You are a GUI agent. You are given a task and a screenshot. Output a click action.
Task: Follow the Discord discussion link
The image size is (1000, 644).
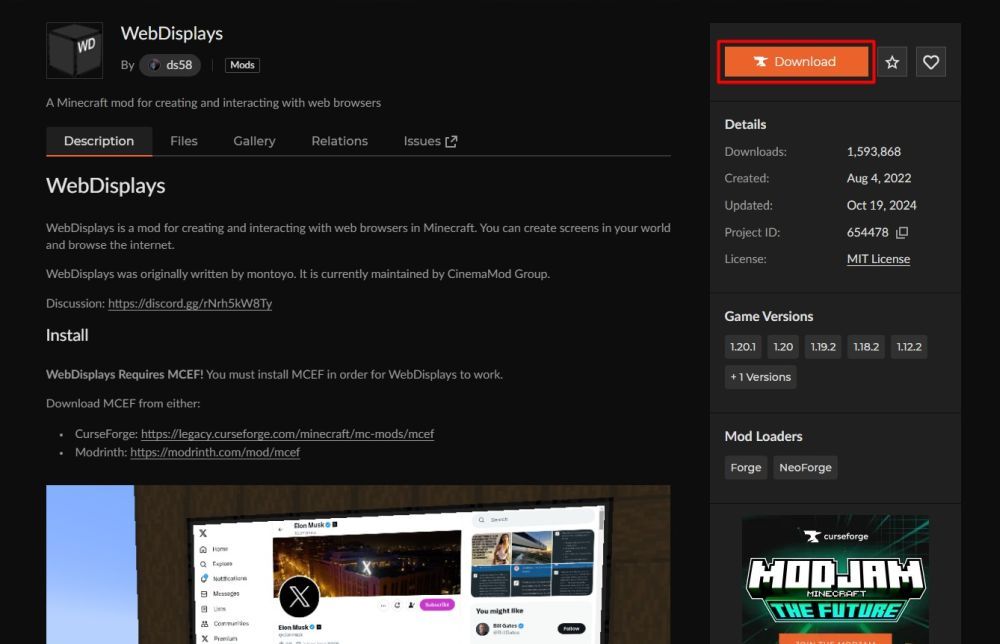(x=190, y=303)
